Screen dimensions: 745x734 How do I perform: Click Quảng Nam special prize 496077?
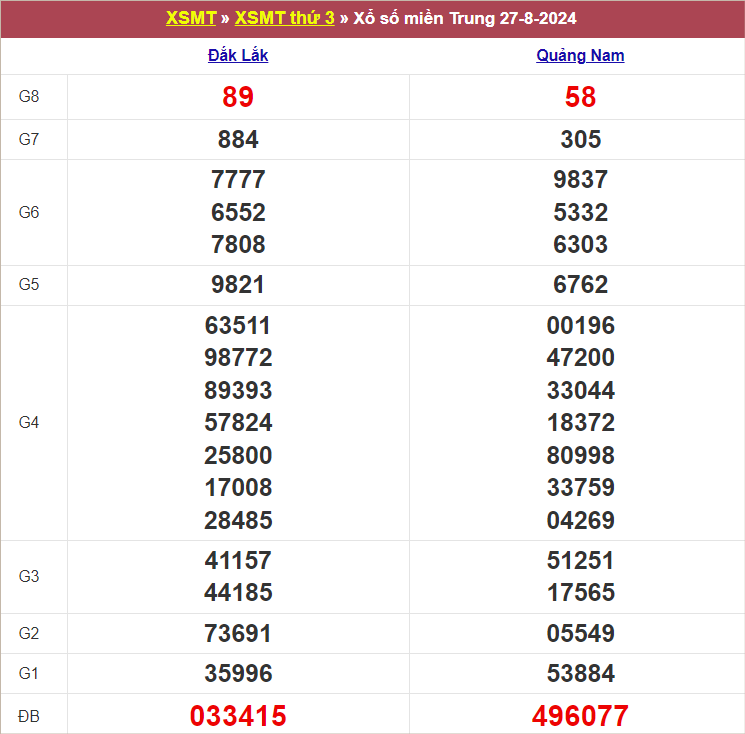580,716
